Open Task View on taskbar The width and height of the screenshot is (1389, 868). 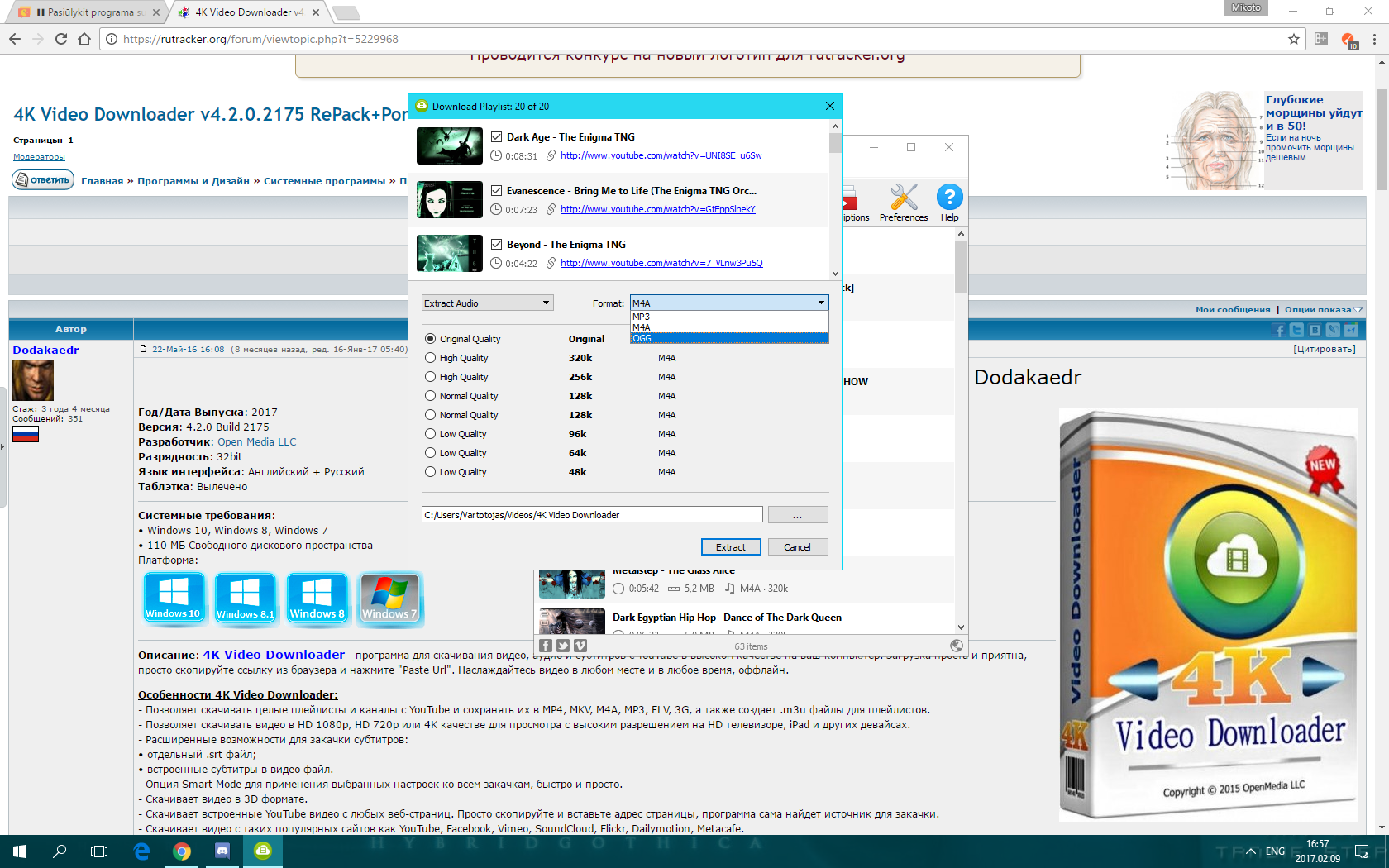99,851
